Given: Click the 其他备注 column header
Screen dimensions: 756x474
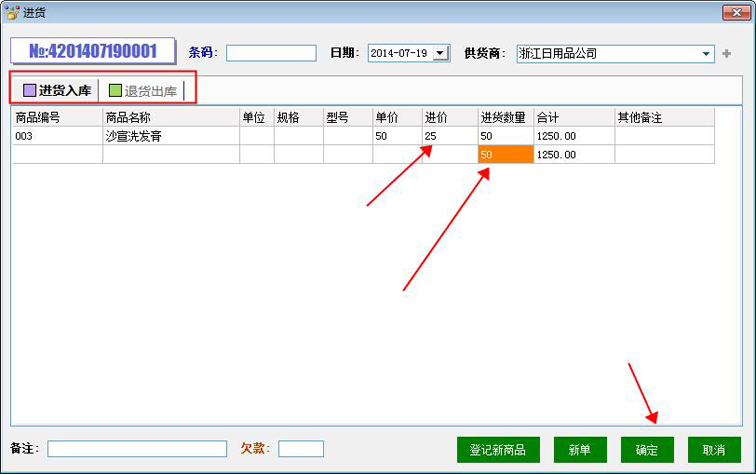Looking at the screenshot, I should click(x=664, y=118).
